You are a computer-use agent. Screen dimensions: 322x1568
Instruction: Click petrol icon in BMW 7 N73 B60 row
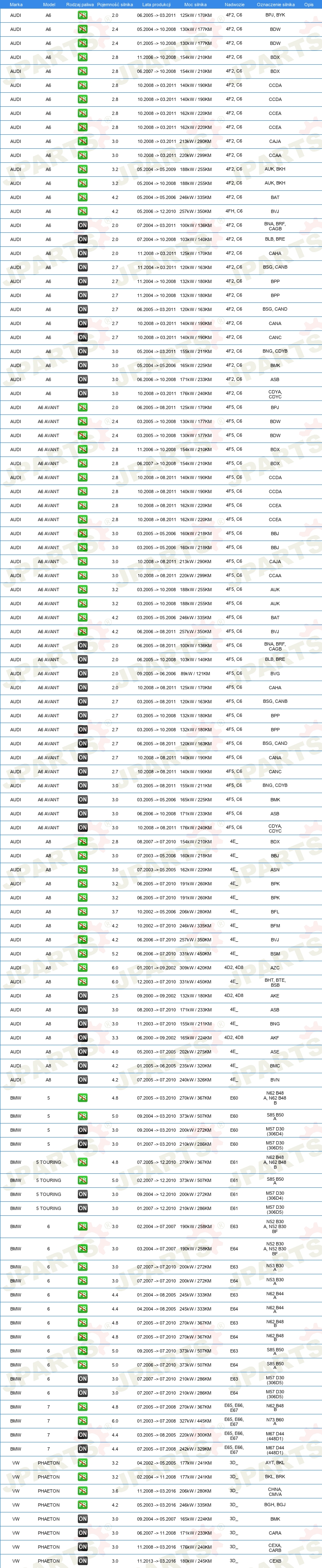pyautogui.click(x=82, y=1420)
